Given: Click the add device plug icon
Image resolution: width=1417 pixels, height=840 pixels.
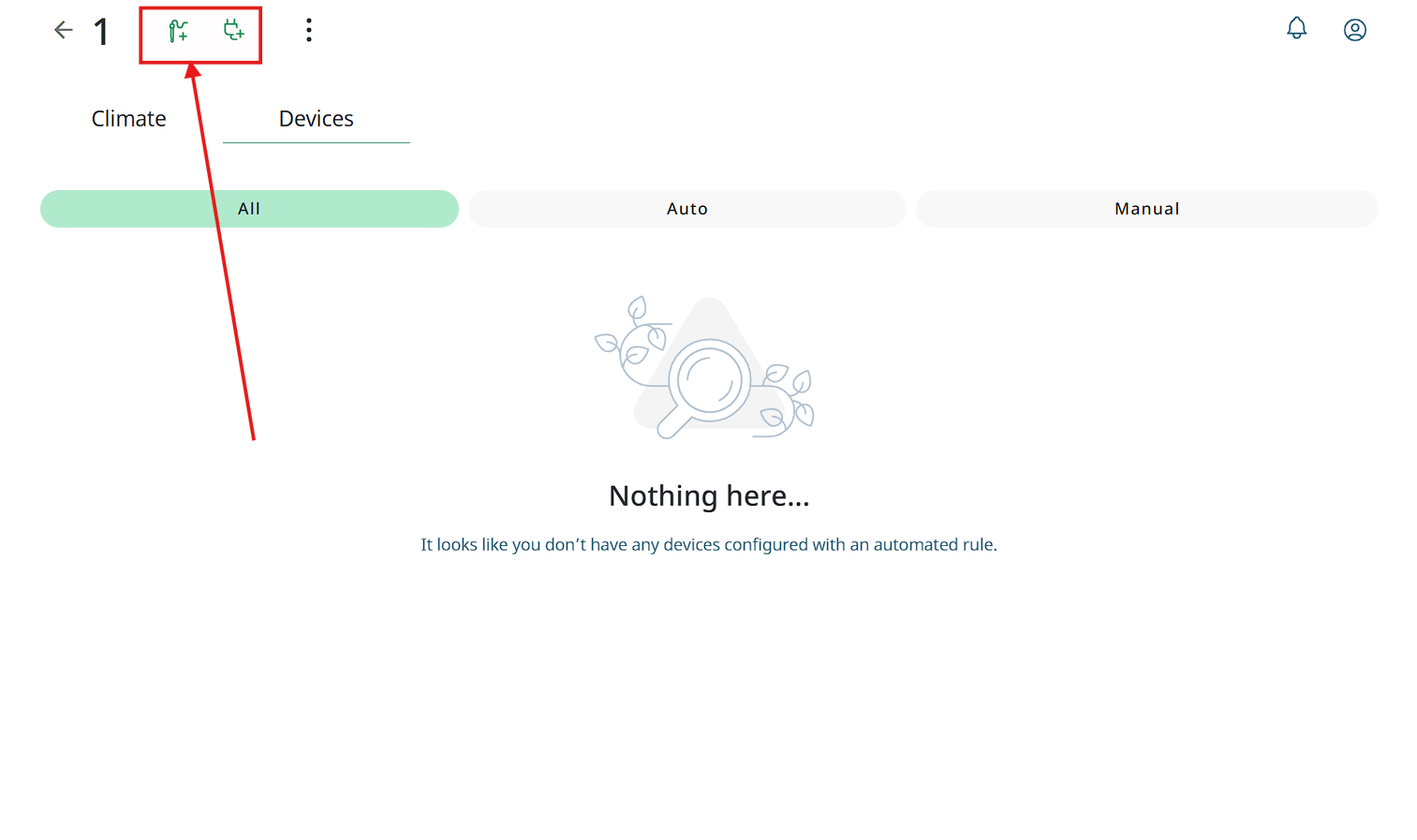Looking at the screenshot, I should tap(234, 31).
